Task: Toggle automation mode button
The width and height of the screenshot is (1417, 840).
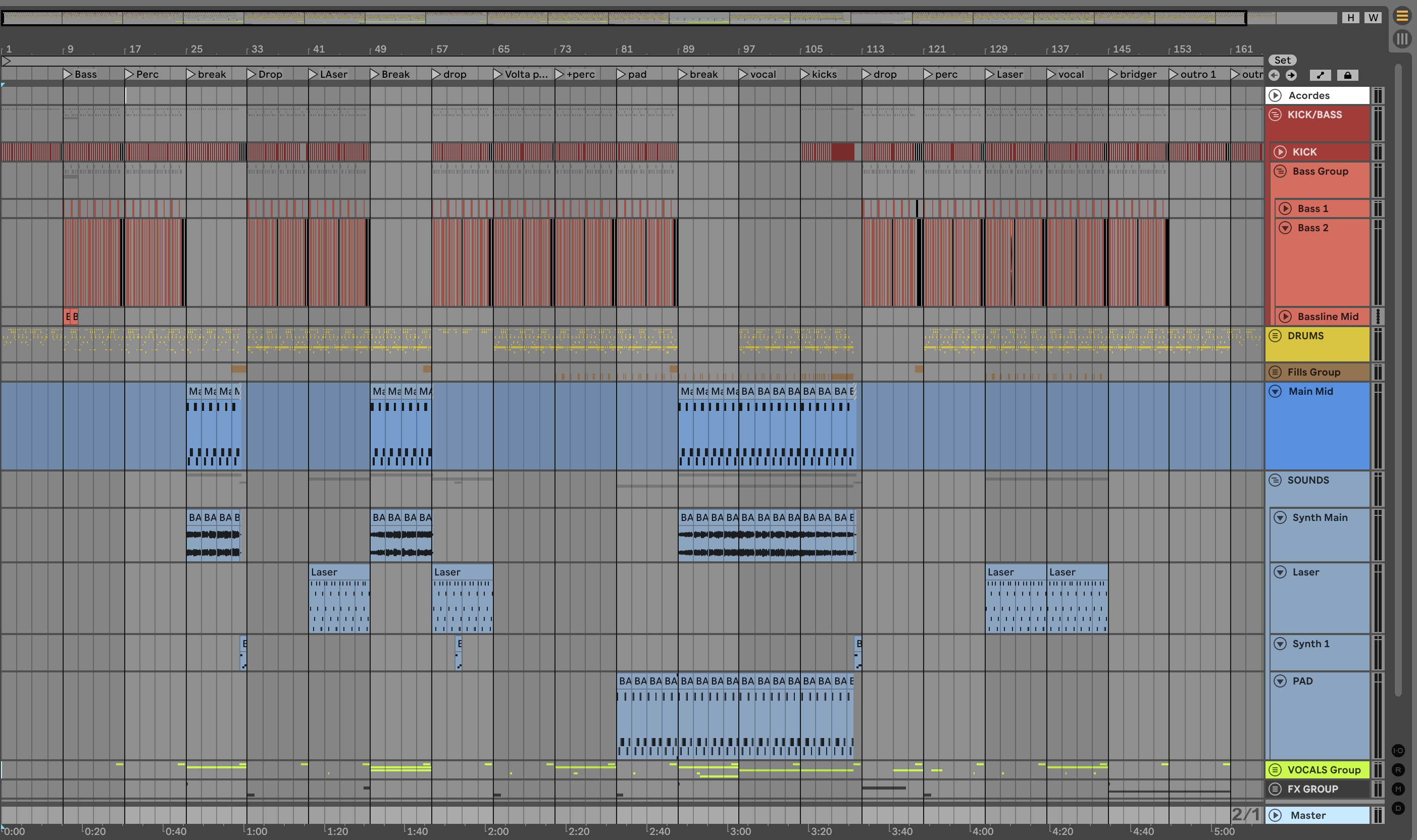Action: [1320, 75]
